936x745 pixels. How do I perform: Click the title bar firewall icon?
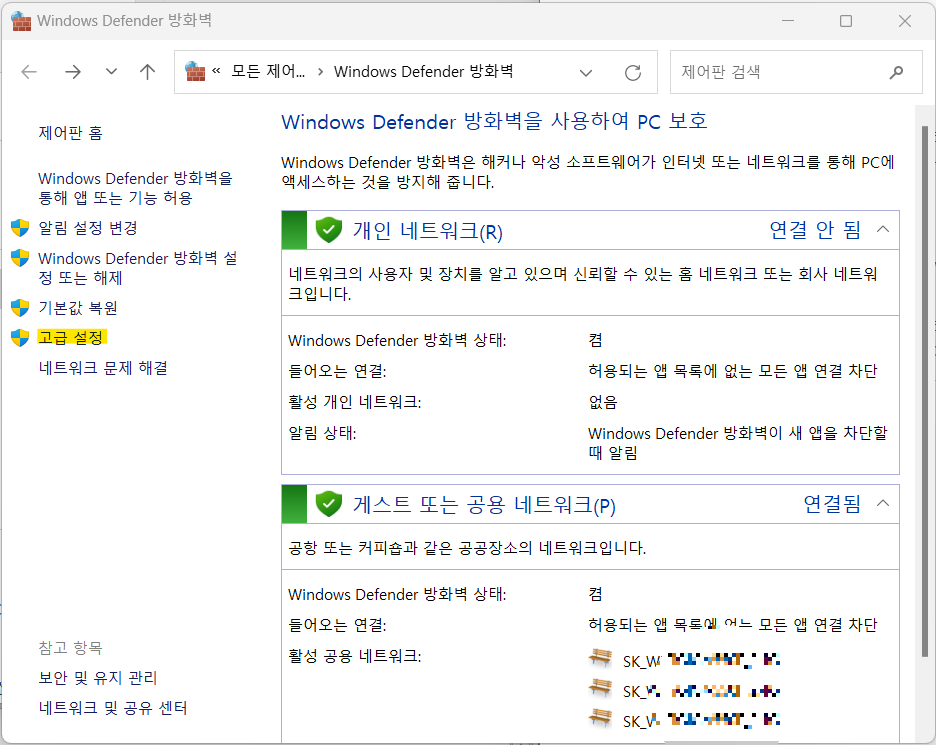click(x=21, y=21)
